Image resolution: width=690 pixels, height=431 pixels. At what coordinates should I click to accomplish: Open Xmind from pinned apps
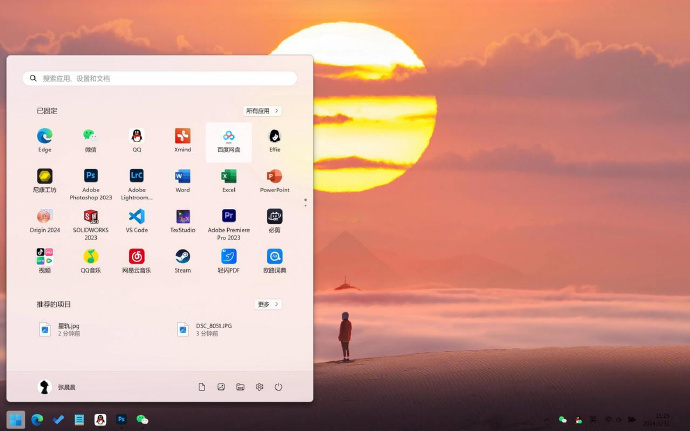click(x=183, y=136)
